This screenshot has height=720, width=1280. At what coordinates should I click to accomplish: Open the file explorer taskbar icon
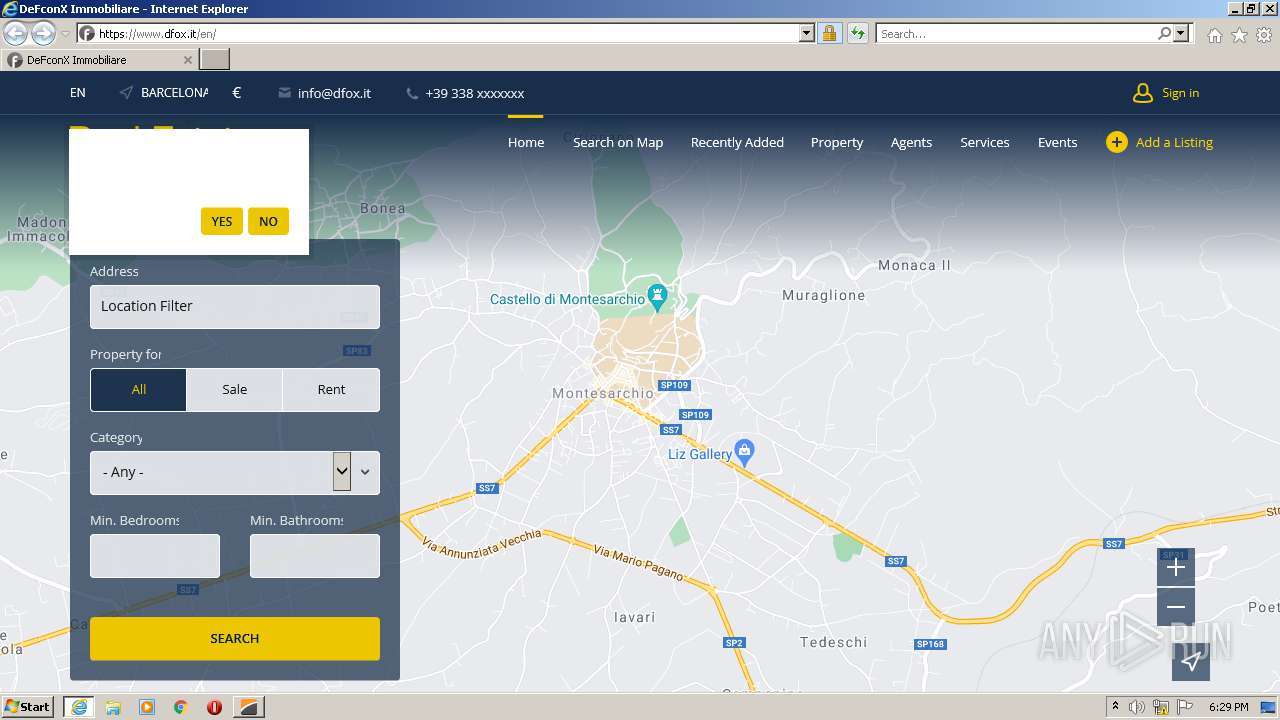[113, 707]
